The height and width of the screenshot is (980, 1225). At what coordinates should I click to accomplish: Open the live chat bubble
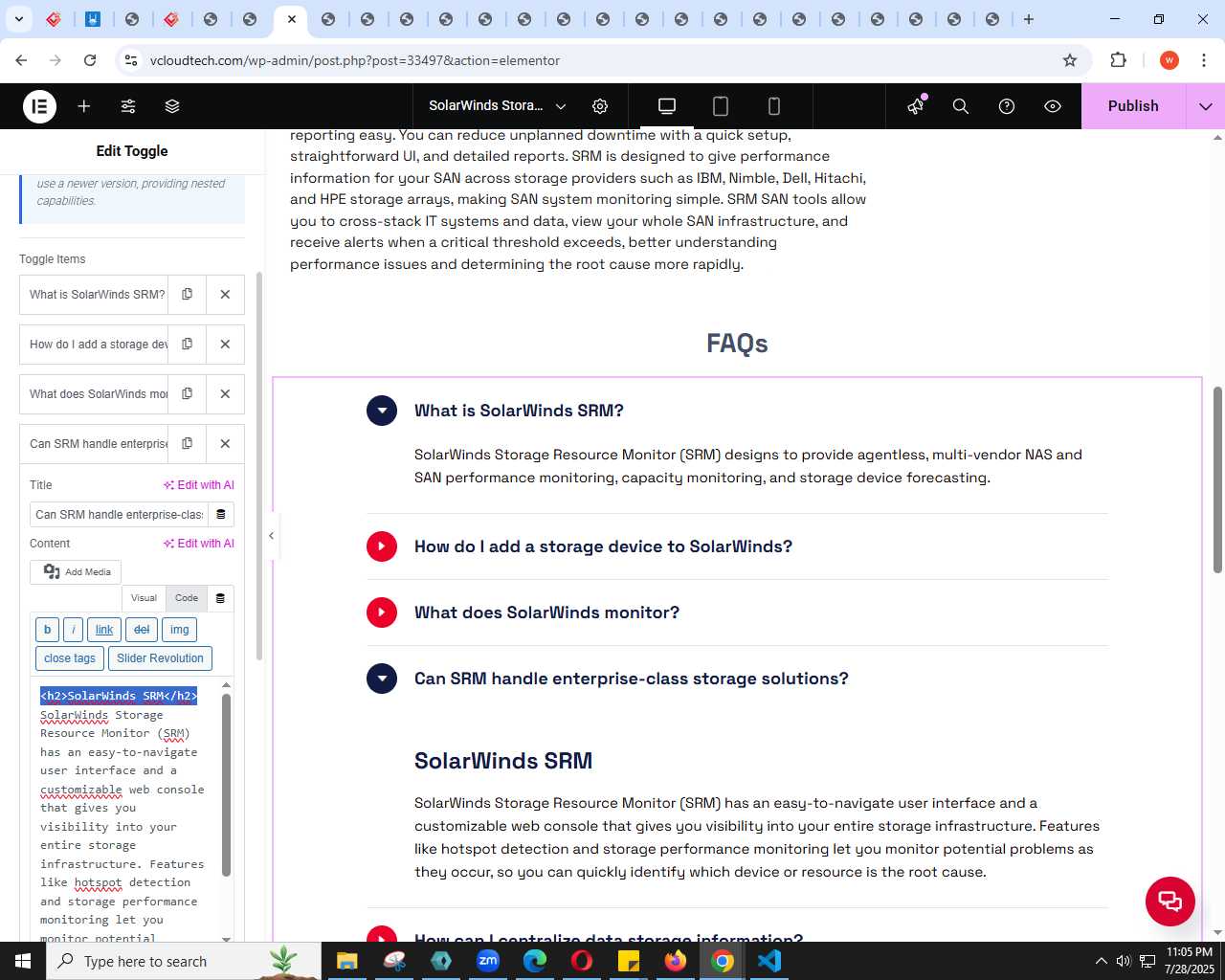pyautogui.click(x=1169, y=902)
